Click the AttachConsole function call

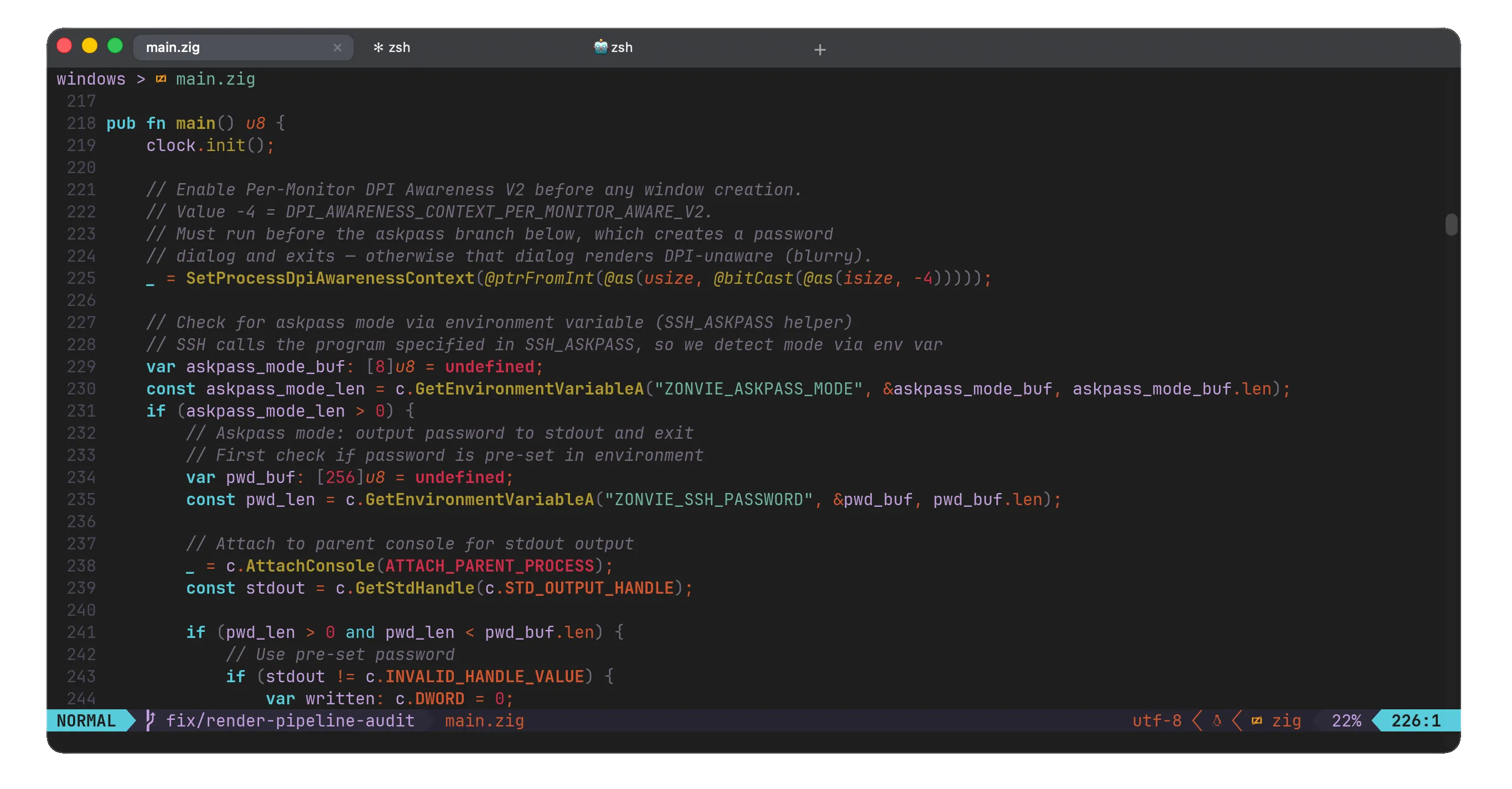pyautogui.click(x=310, y=566)
